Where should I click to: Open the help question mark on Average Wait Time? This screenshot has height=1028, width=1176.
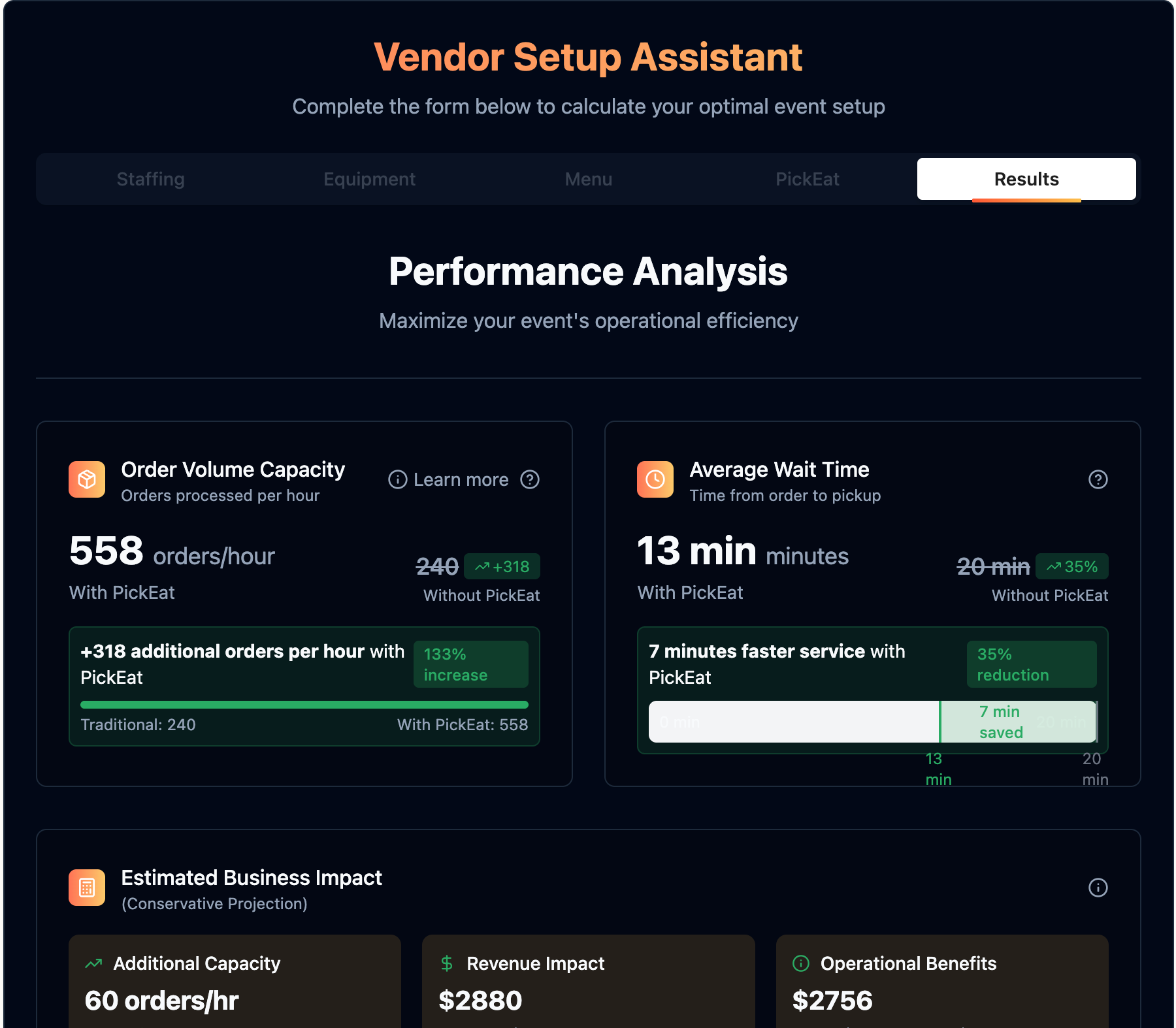[1098, 480]
